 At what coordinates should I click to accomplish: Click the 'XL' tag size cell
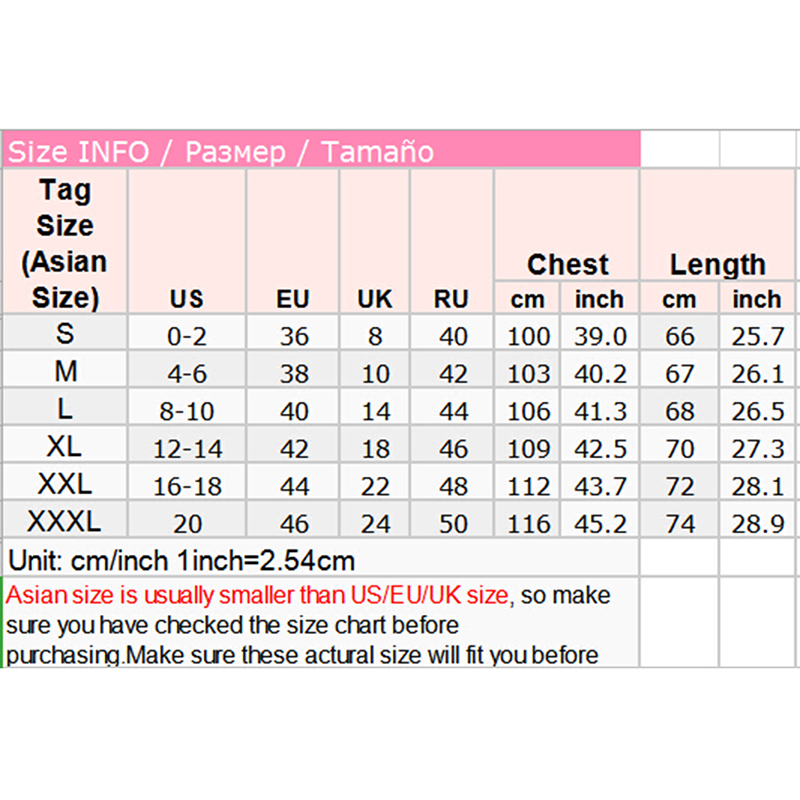click(65, 447)
